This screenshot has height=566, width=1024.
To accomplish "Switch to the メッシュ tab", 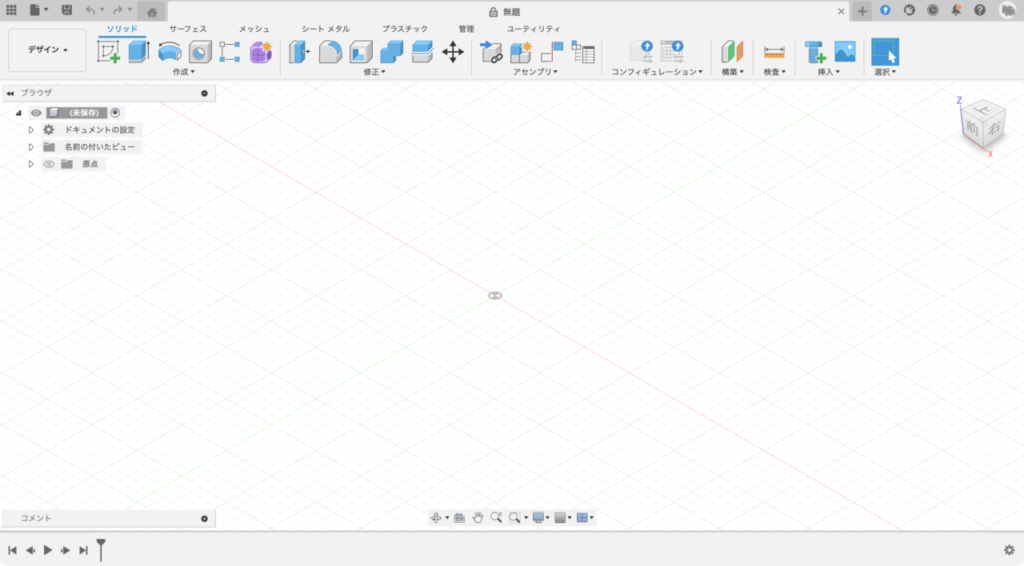I will [x=254, y=29].
